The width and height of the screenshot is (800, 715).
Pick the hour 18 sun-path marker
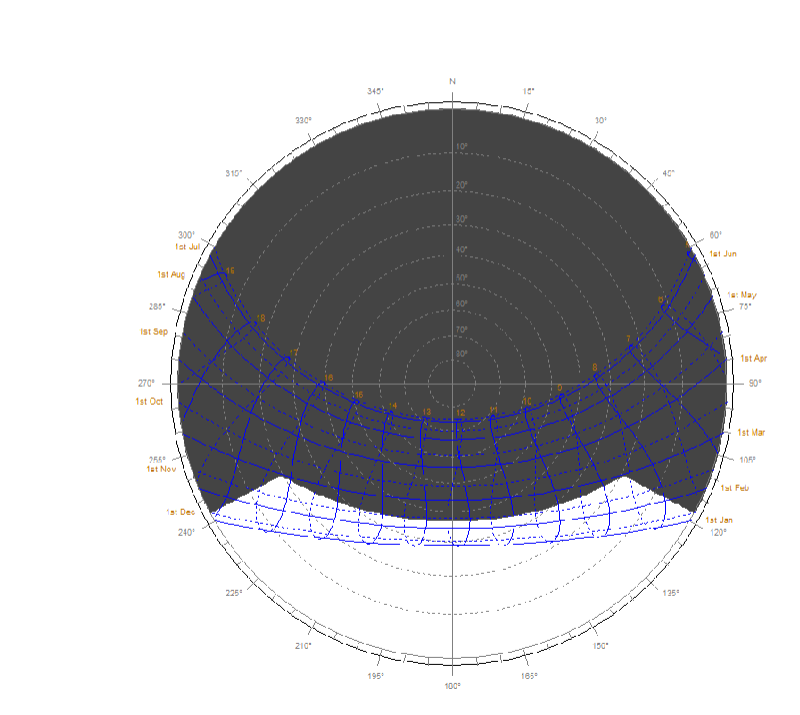(x=260, y=319)
